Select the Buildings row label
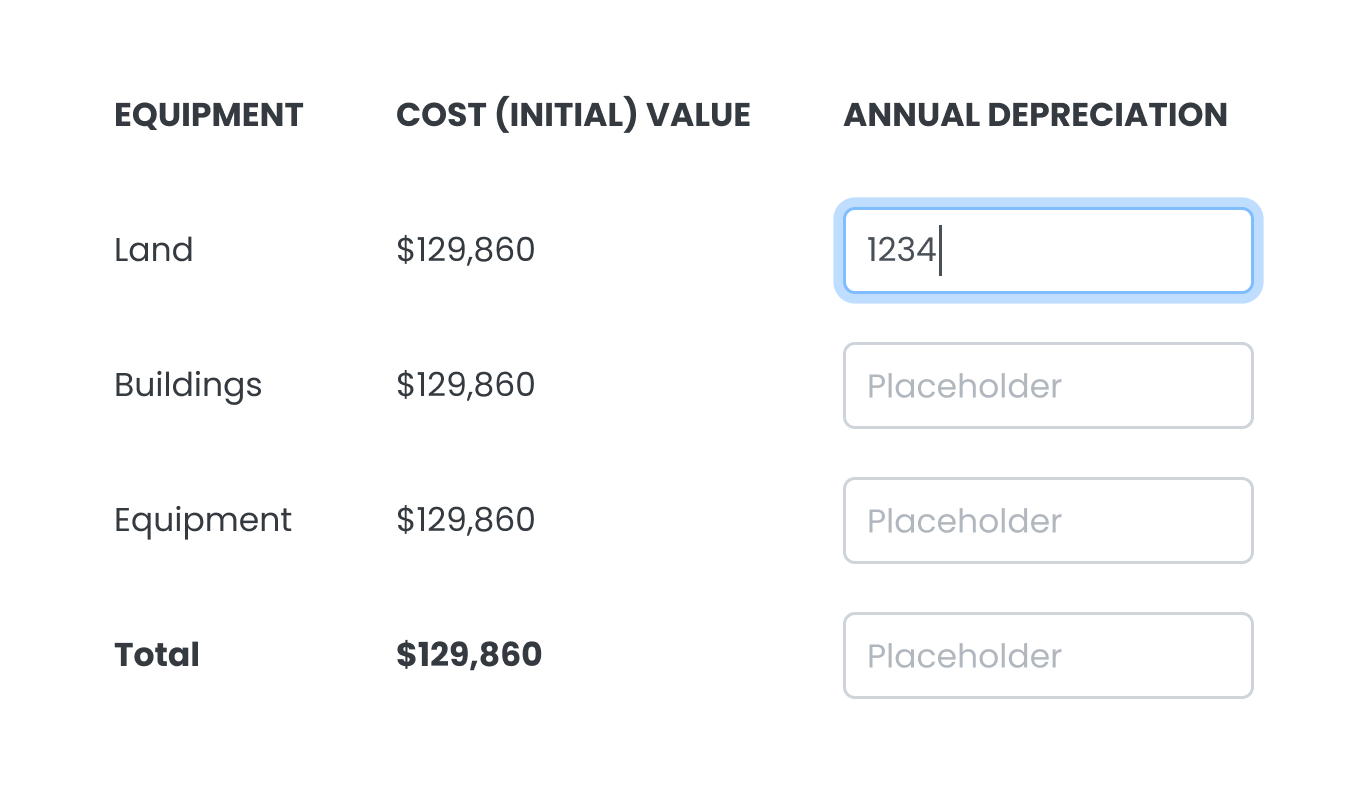Viewport: 1356px width, 804px height. pyautogui.click(x=188, y=386)
